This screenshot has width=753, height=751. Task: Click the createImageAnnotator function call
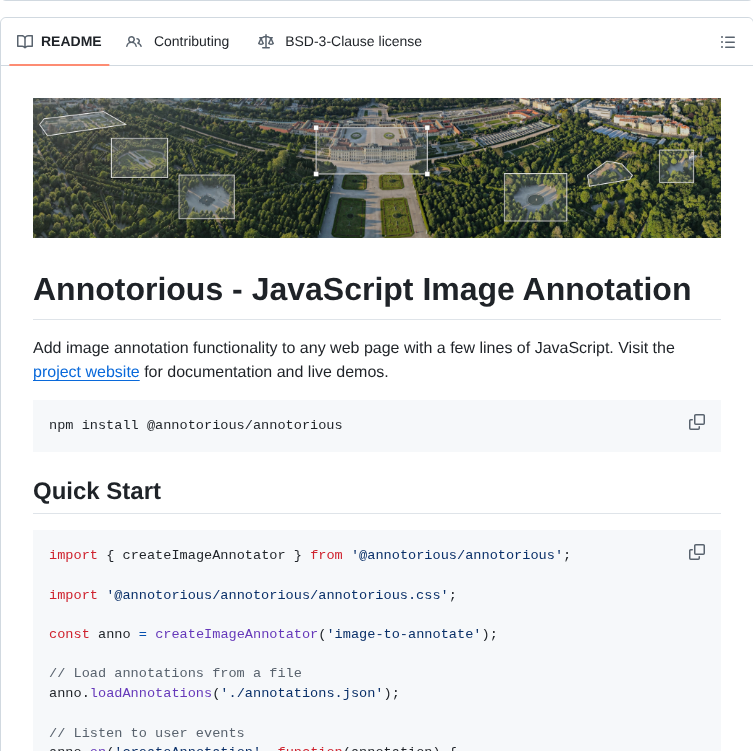pyautogui.click(x=236, y=634)
